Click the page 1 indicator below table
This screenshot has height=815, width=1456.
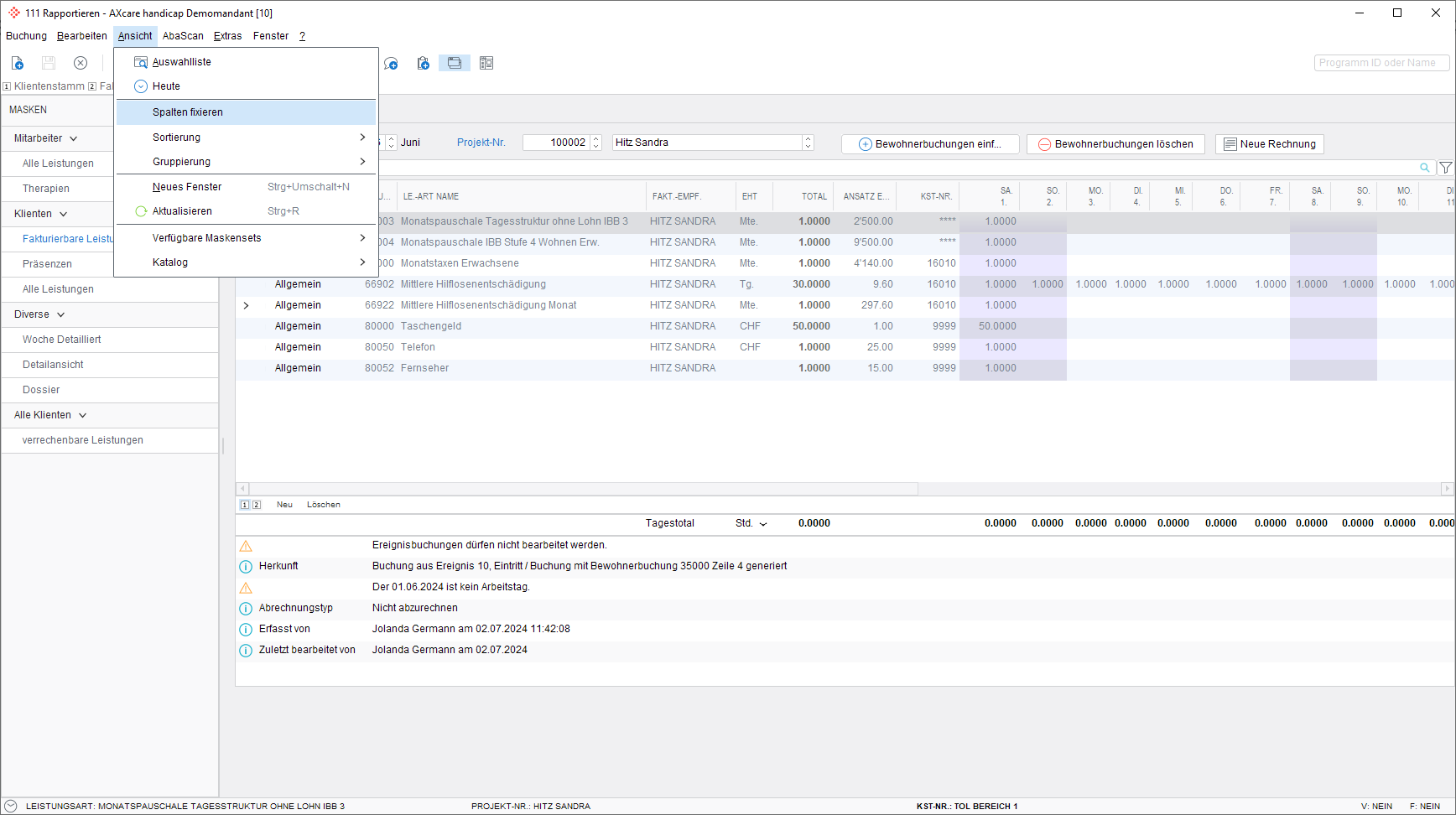click(245, 505)
